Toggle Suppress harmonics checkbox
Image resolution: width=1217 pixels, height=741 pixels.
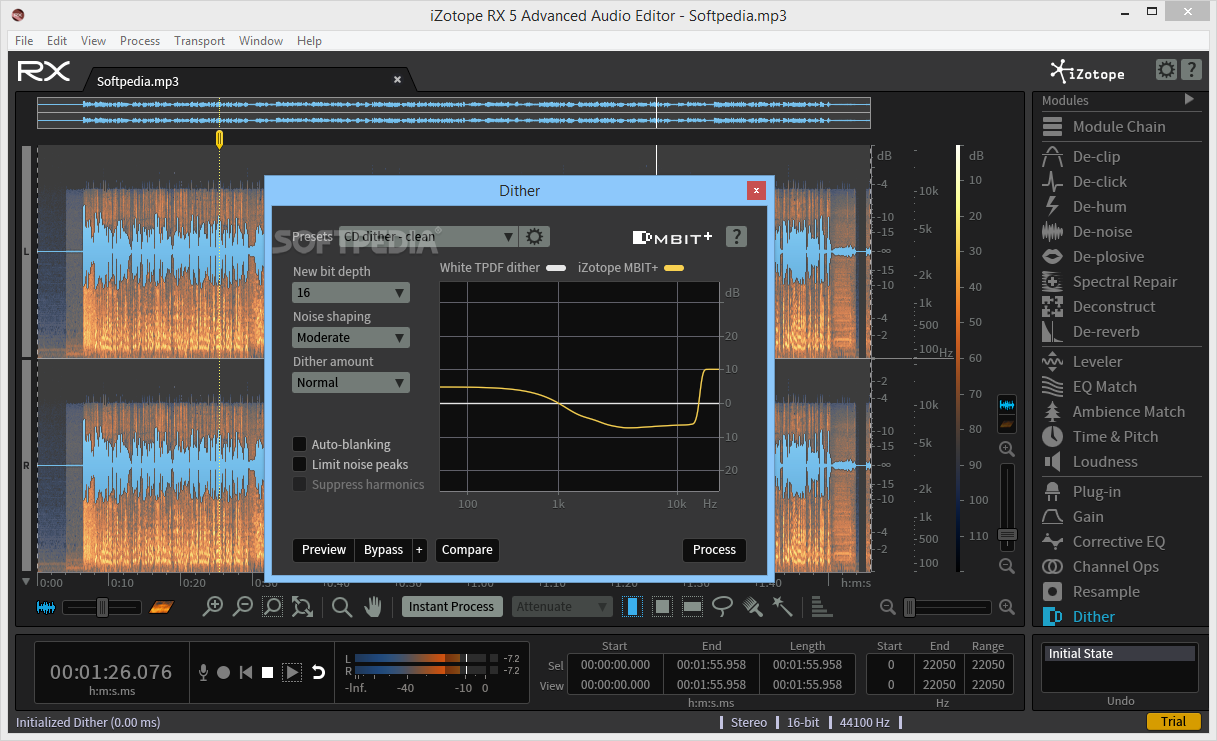click(299, 484)
